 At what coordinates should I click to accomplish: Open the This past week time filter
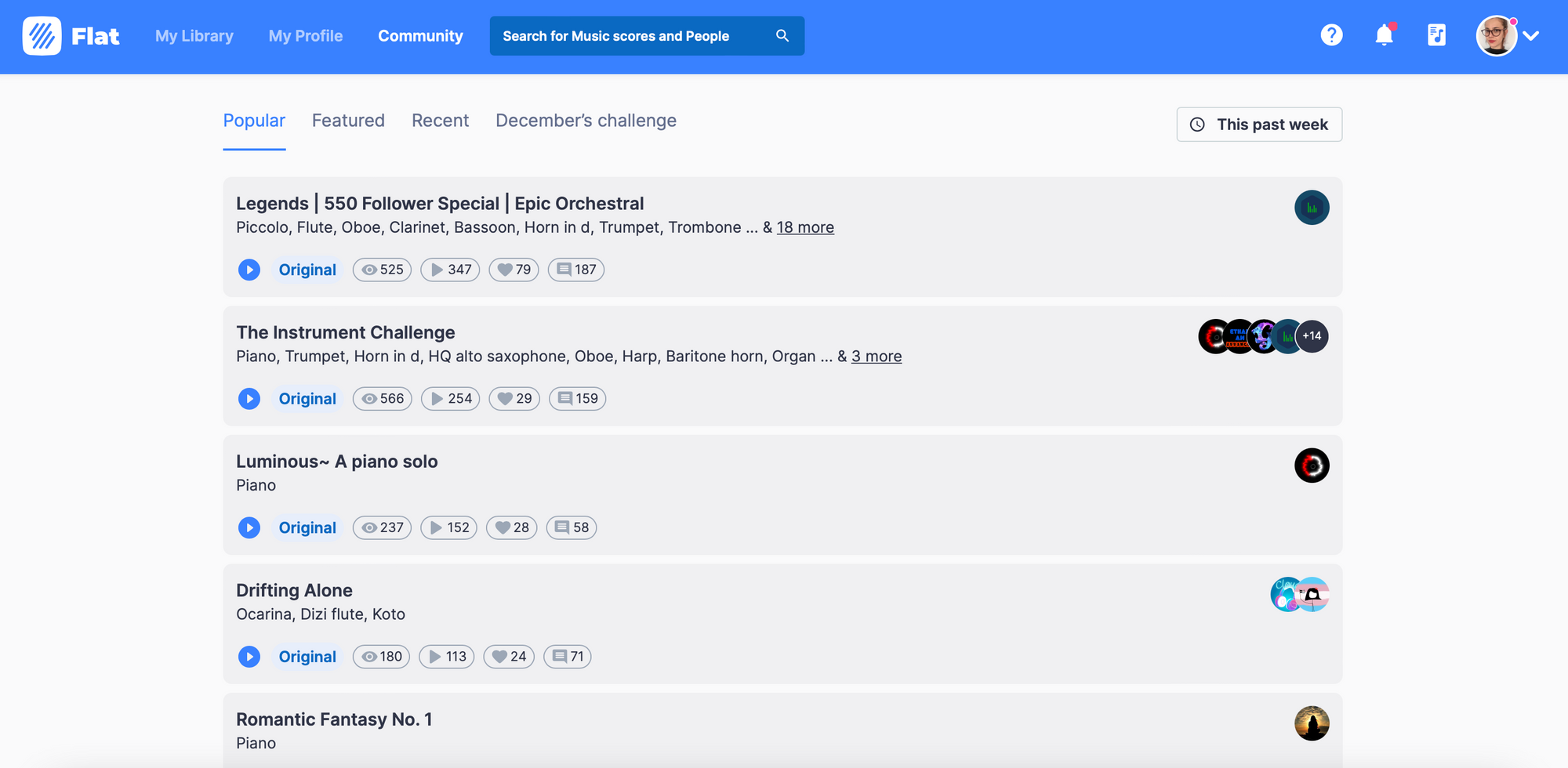[1259, 125]
